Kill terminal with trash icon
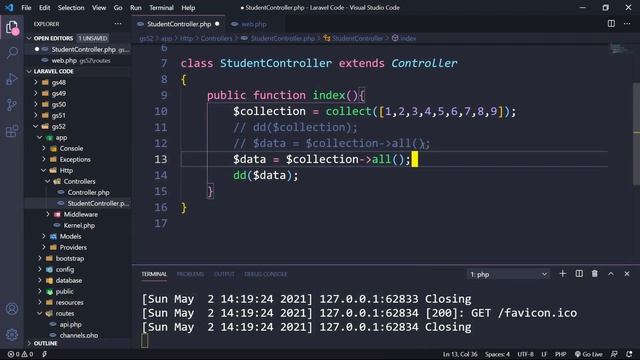 click(x=595, y=274)
